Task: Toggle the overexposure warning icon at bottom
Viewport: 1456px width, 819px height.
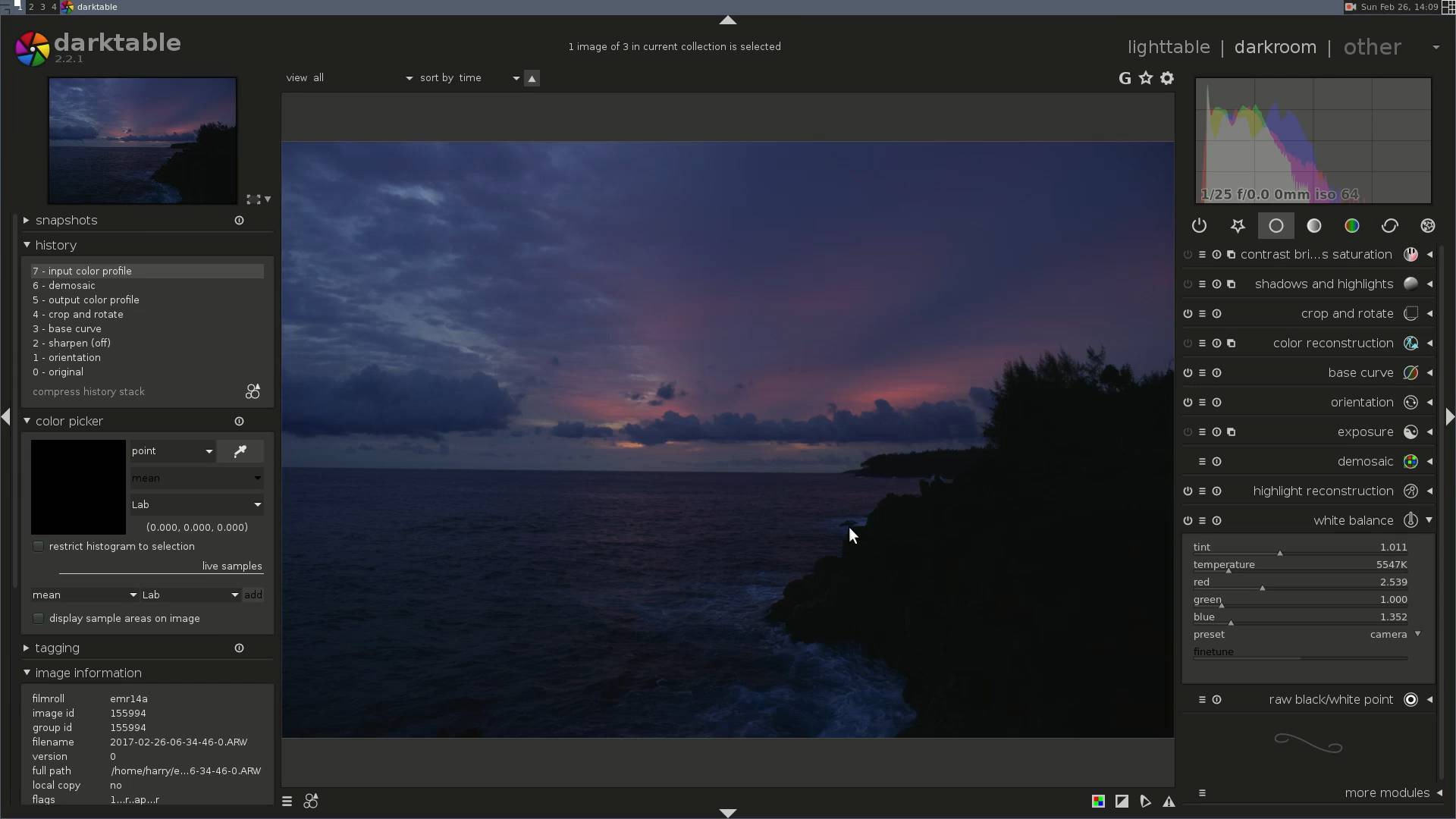Action: 1122,802
